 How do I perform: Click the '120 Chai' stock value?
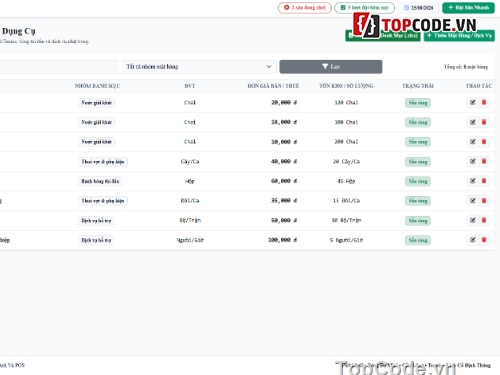[x=346, y=102]
